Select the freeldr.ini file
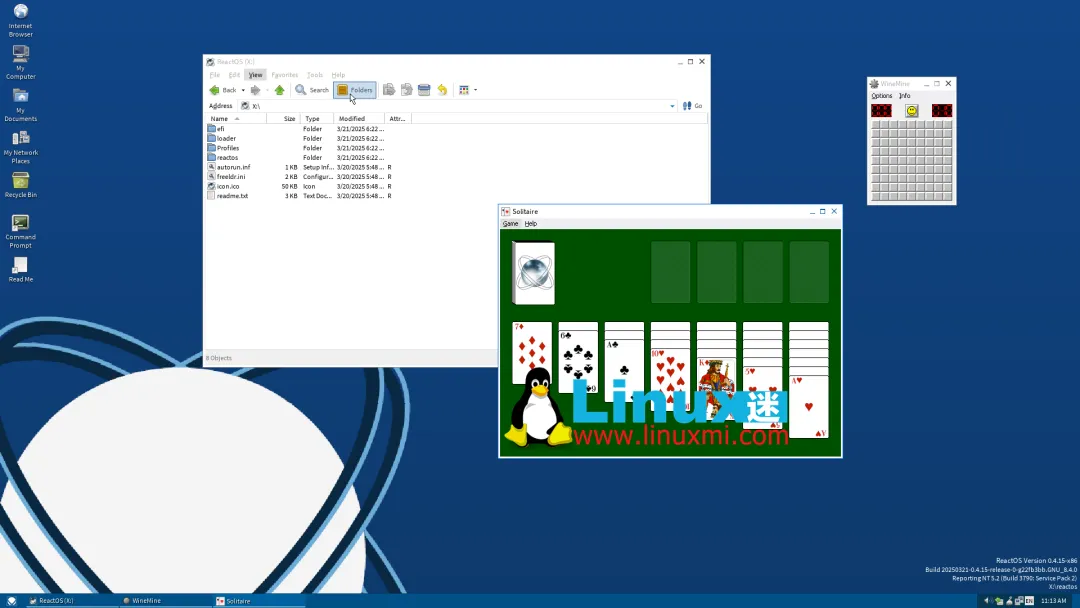This screenshot has height=608, width=1080. tap(227, 177)
